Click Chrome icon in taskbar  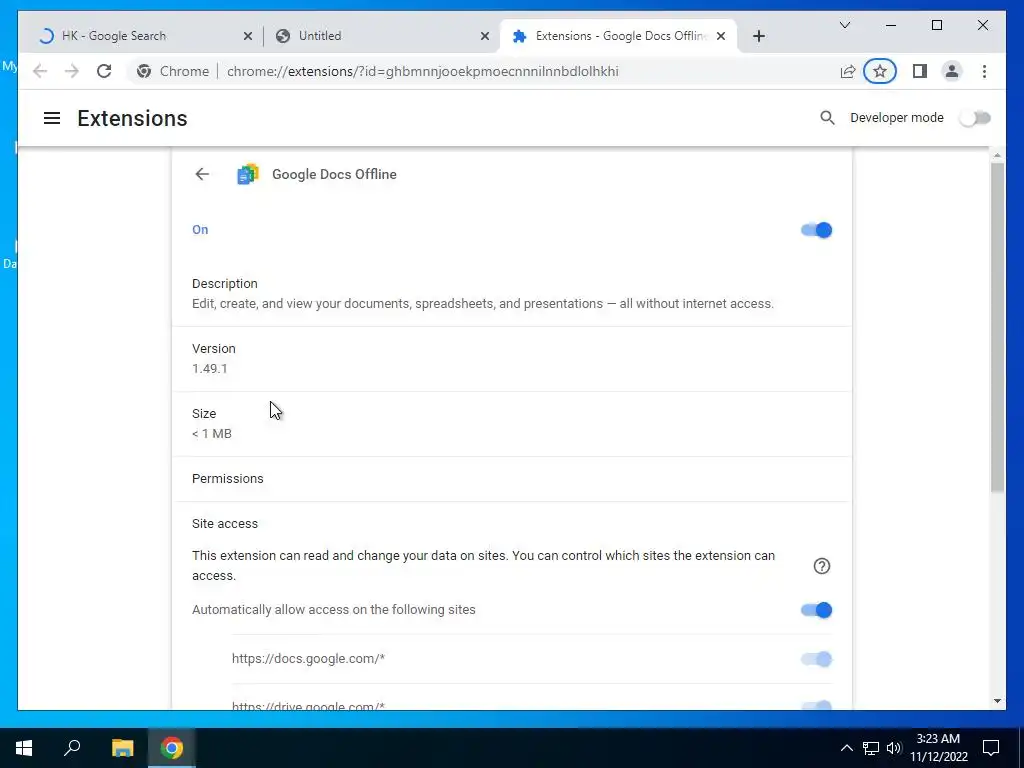click(x=172, y=748)
